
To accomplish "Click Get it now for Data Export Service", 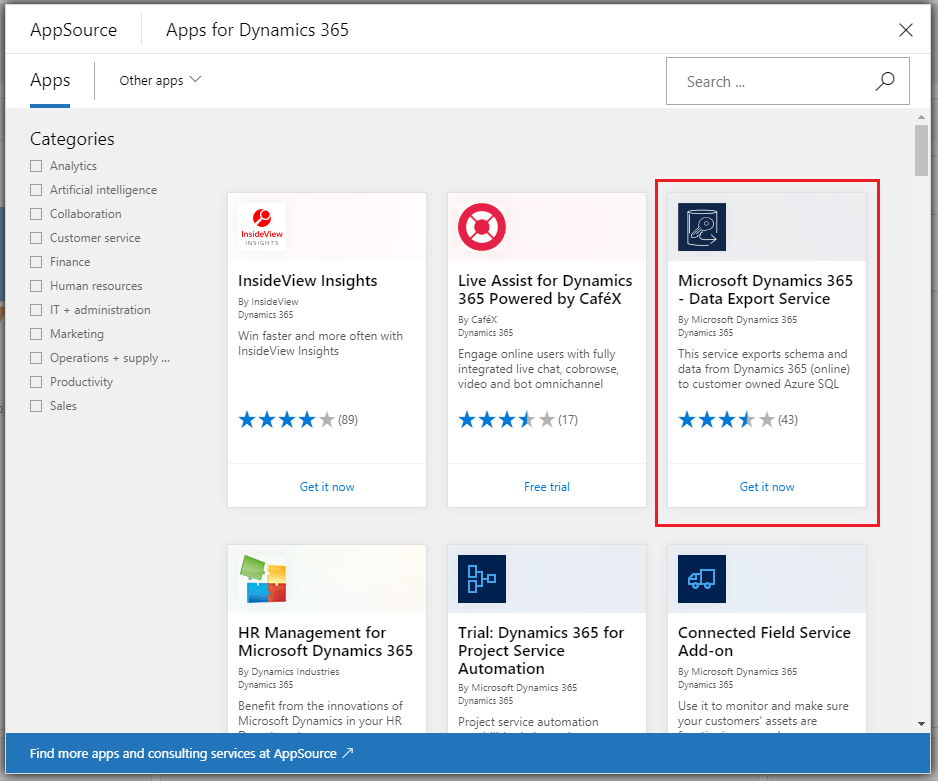I will [x=767, y=487].
